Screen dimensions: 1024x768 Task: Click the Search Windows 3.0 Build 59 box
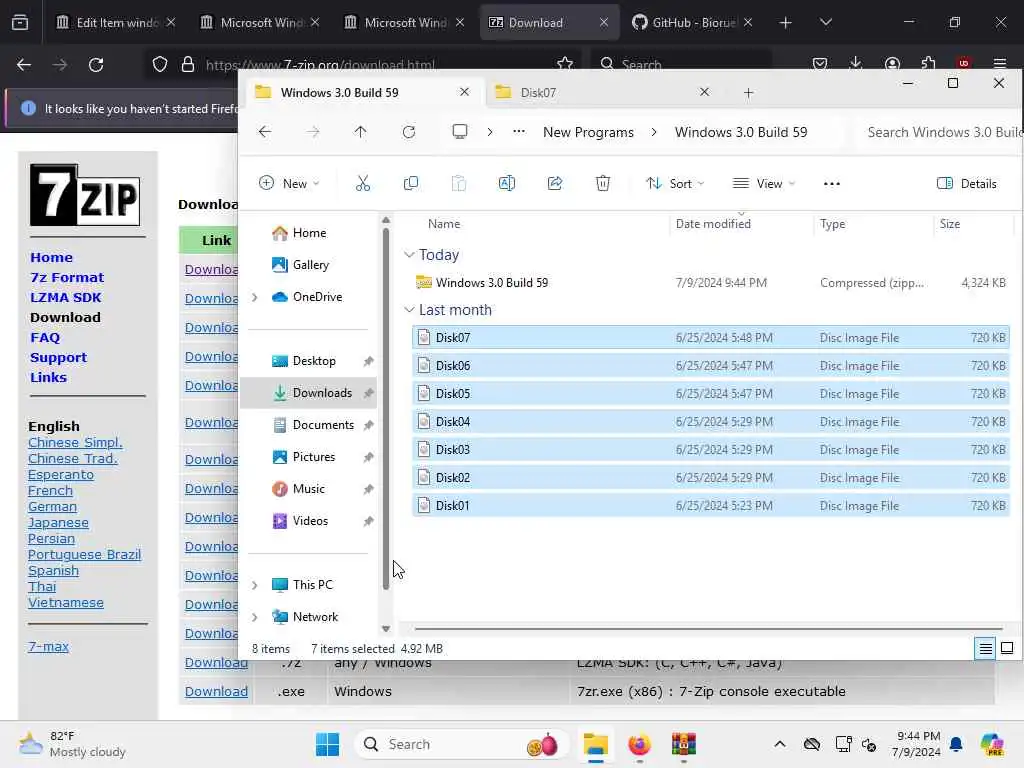coord(942,132)
